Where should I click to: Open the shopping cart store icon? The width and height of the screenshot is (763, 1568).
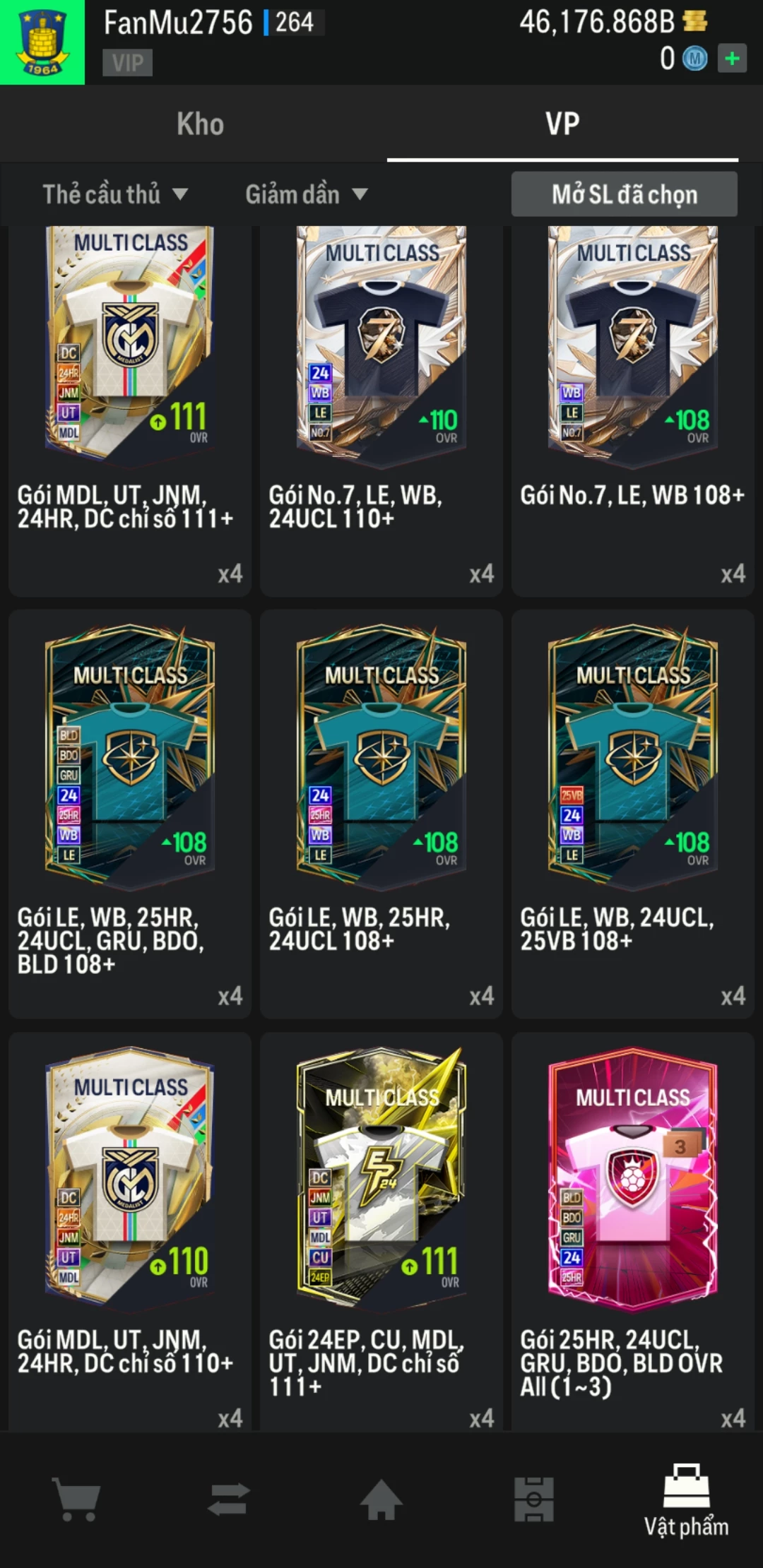tap(76, 1499)
